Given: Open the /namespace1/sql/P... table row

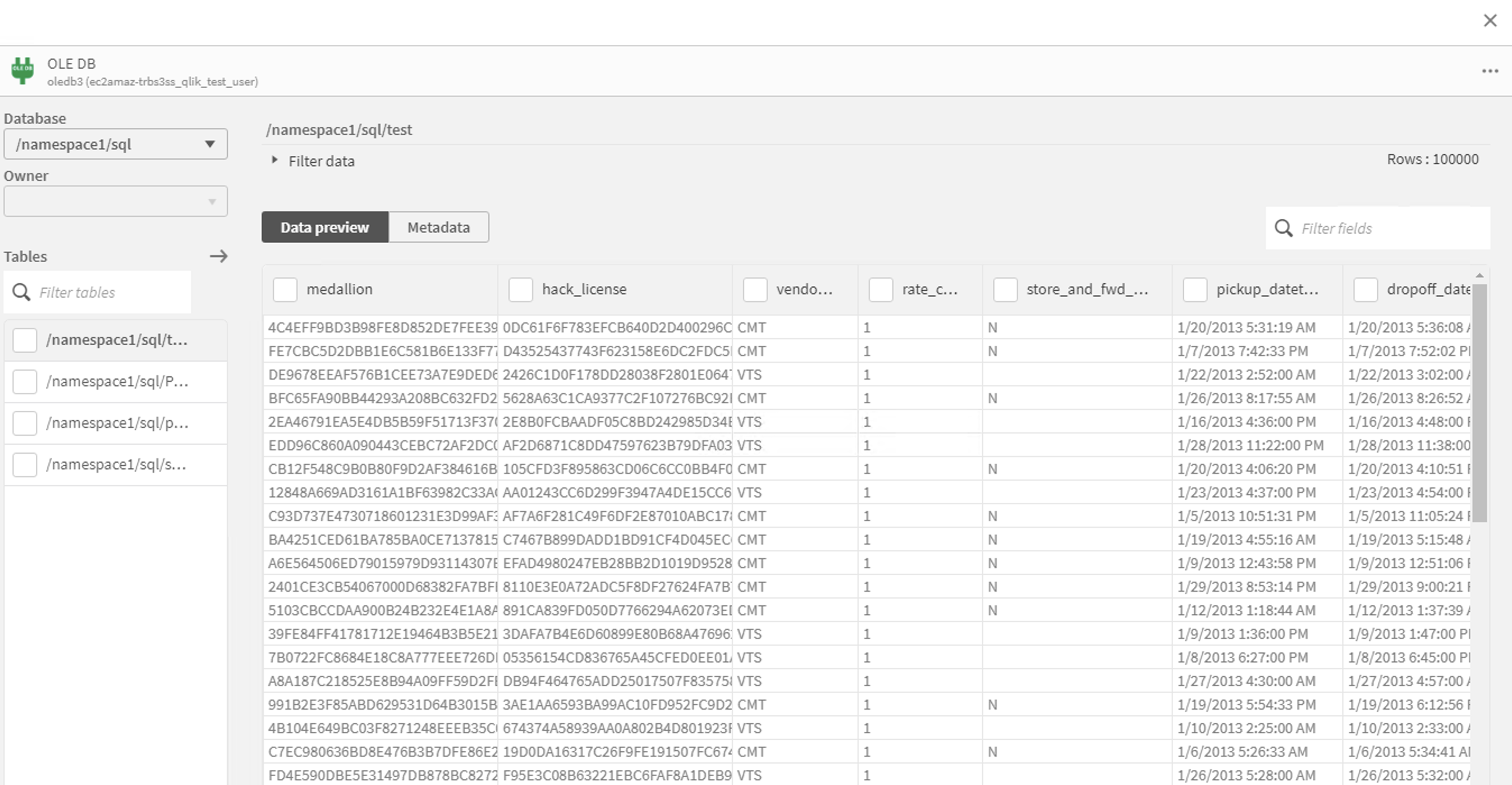Looking at the screenshot, I should pos(116,382).
